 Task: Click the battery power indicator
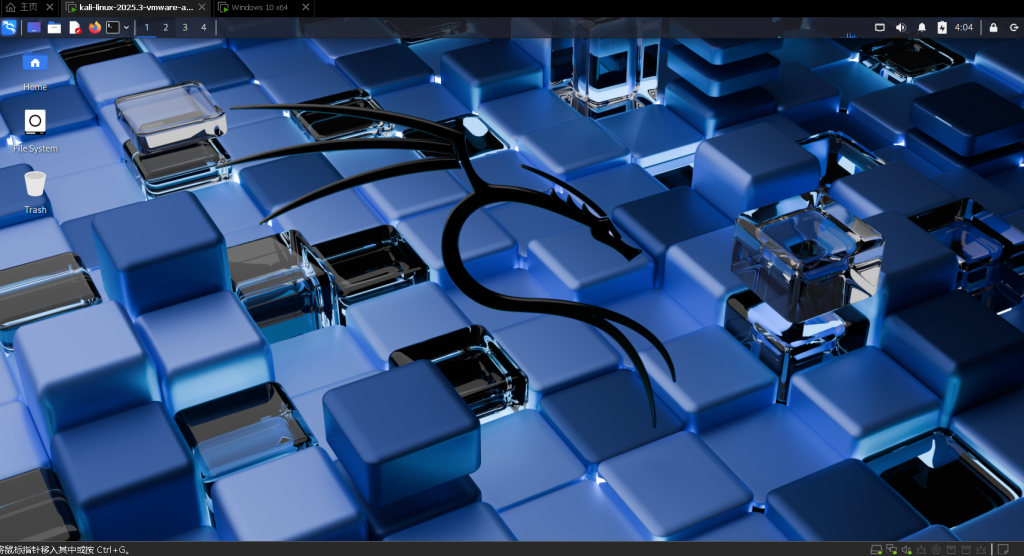click(x=941, y=27)
